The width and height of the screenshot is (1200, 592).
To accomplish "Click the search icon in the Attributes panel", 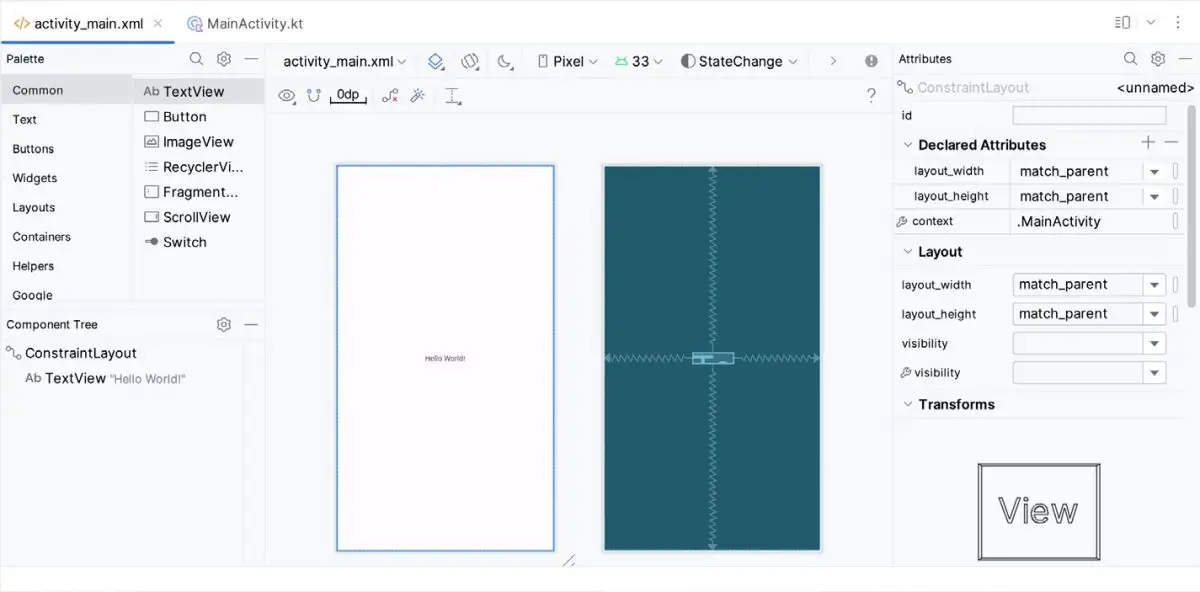I will click(x=1130, y=58).
